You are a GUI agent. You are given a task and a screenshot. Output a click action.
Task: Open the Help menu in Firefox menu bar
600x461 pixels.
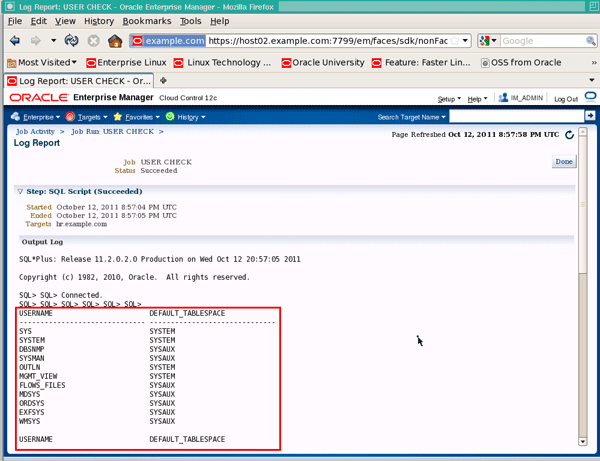(220, 21)
